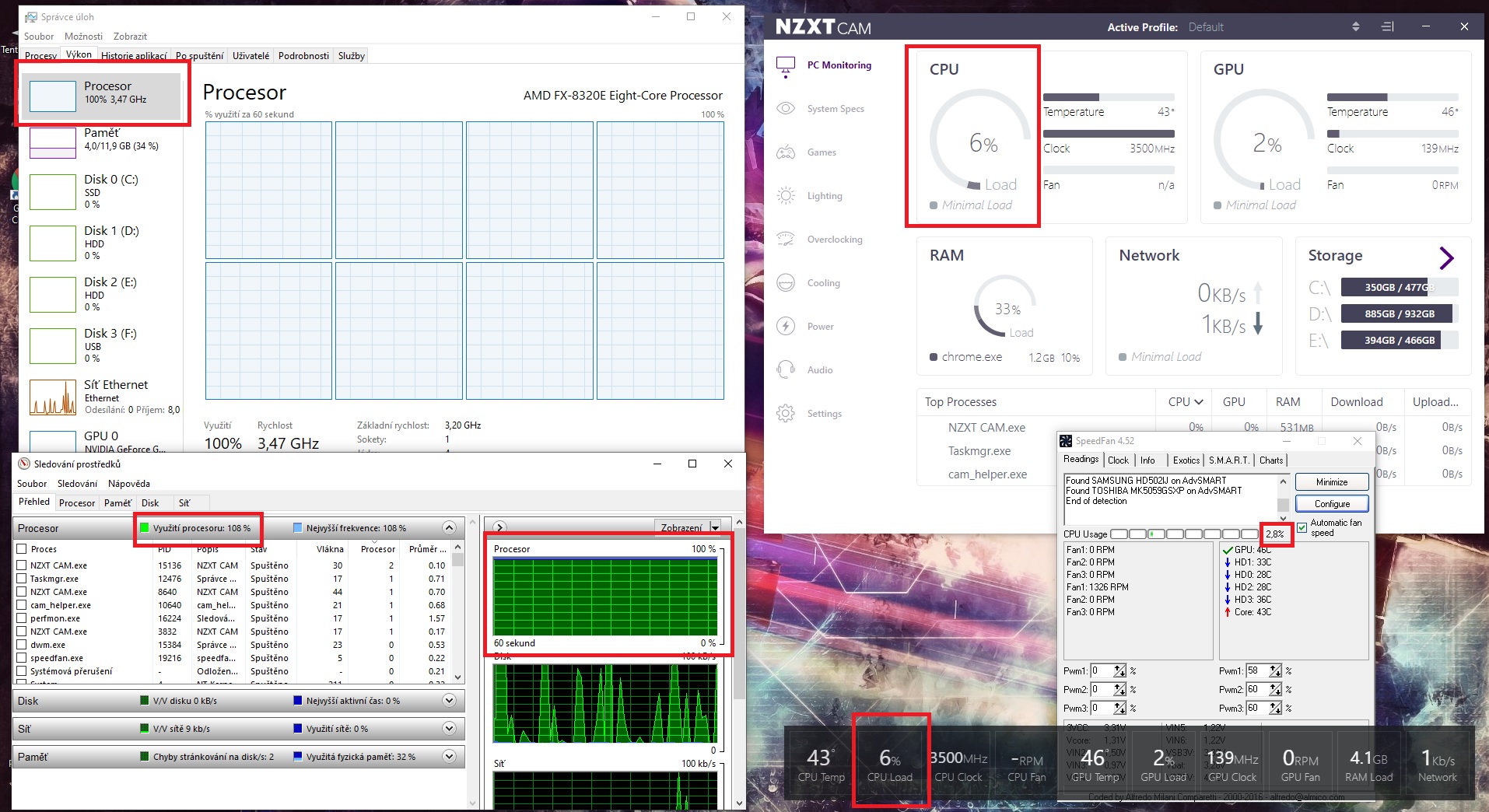Select Paměť thumbnail in Task Manager

[x=53, y=143]
